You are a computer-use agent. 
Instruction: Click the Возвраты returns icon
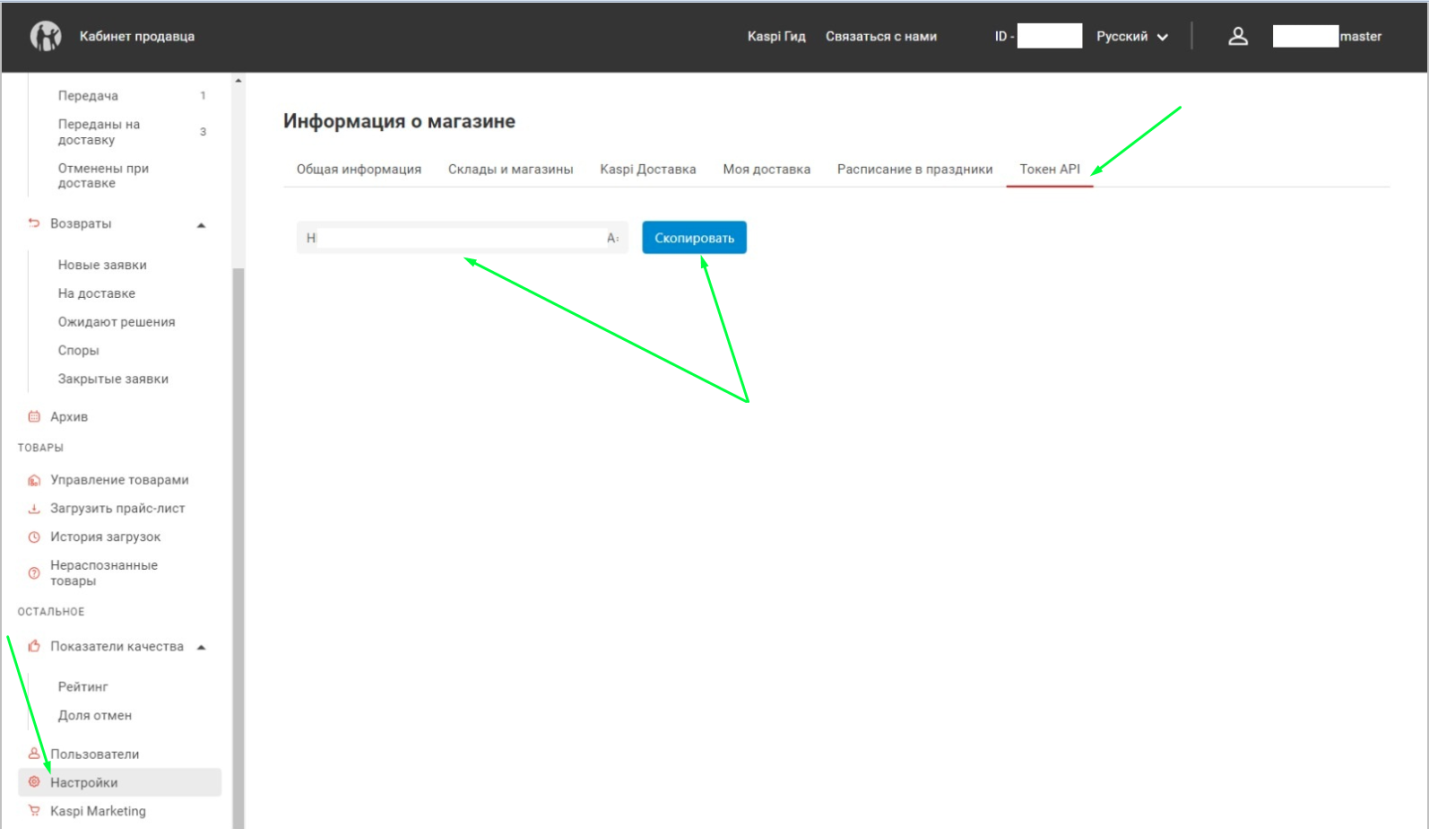(x=34, y=223)
